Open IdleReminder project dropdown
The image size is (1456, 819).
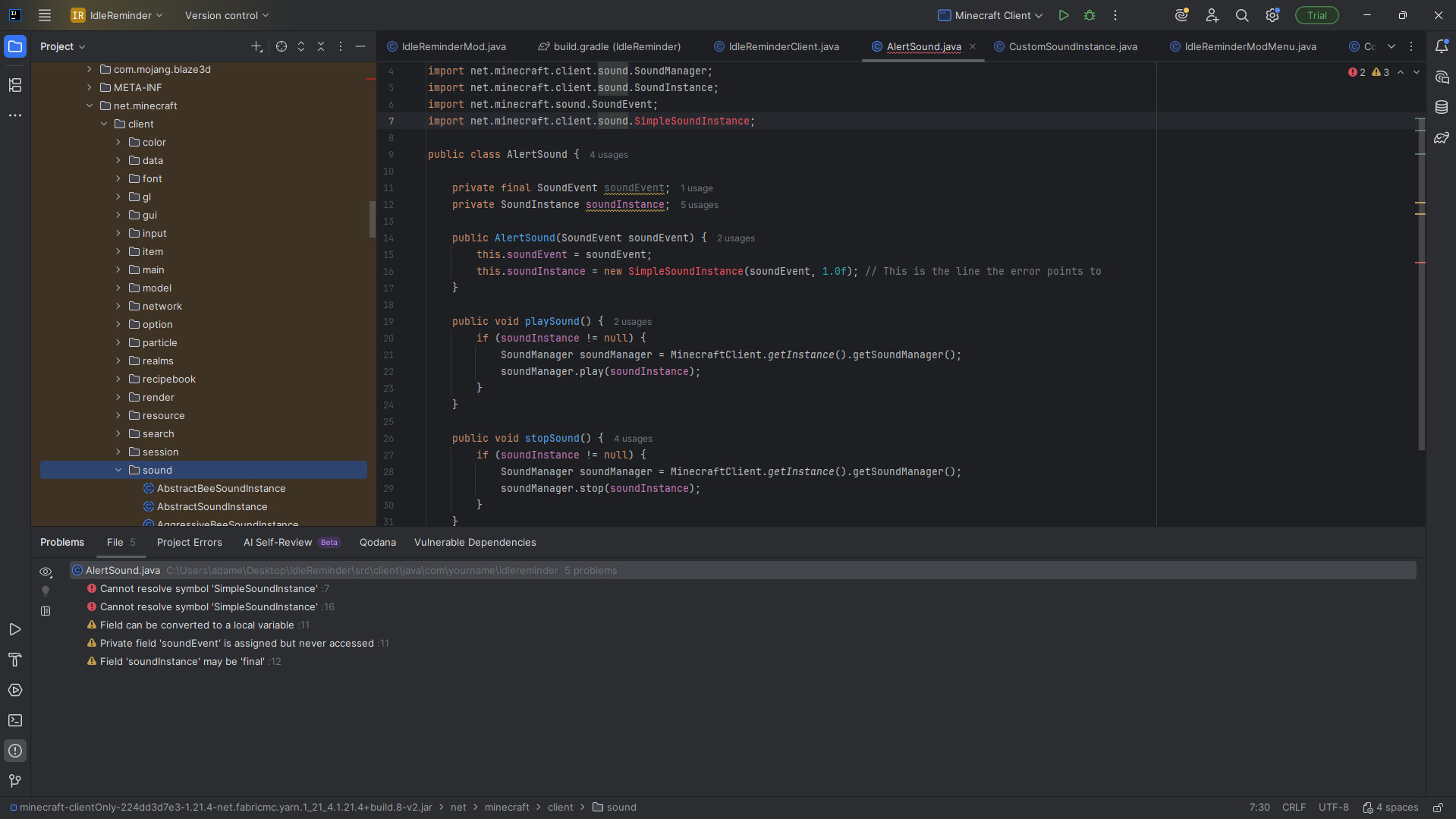click(117, 15)
